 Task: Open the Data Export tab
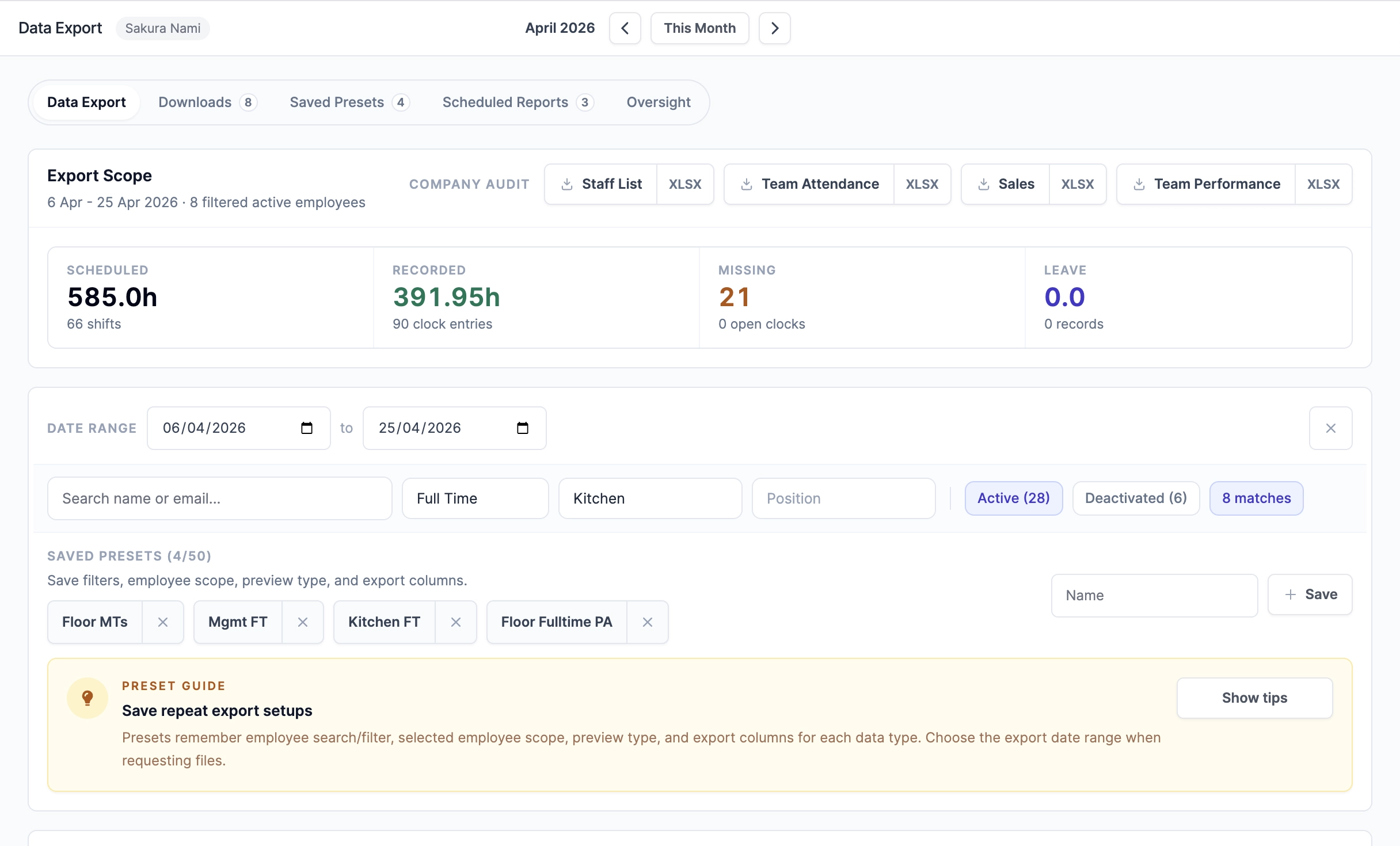[x=86, y=102]
